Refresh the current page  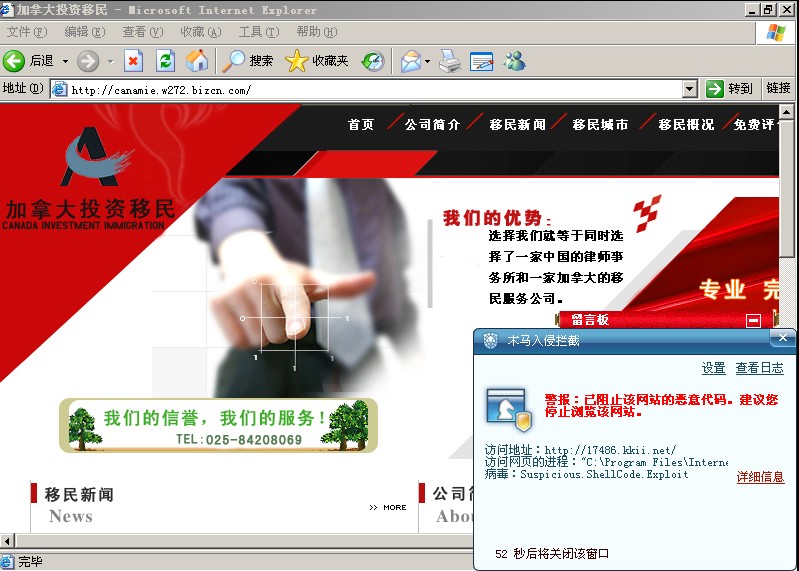point(165,61)
